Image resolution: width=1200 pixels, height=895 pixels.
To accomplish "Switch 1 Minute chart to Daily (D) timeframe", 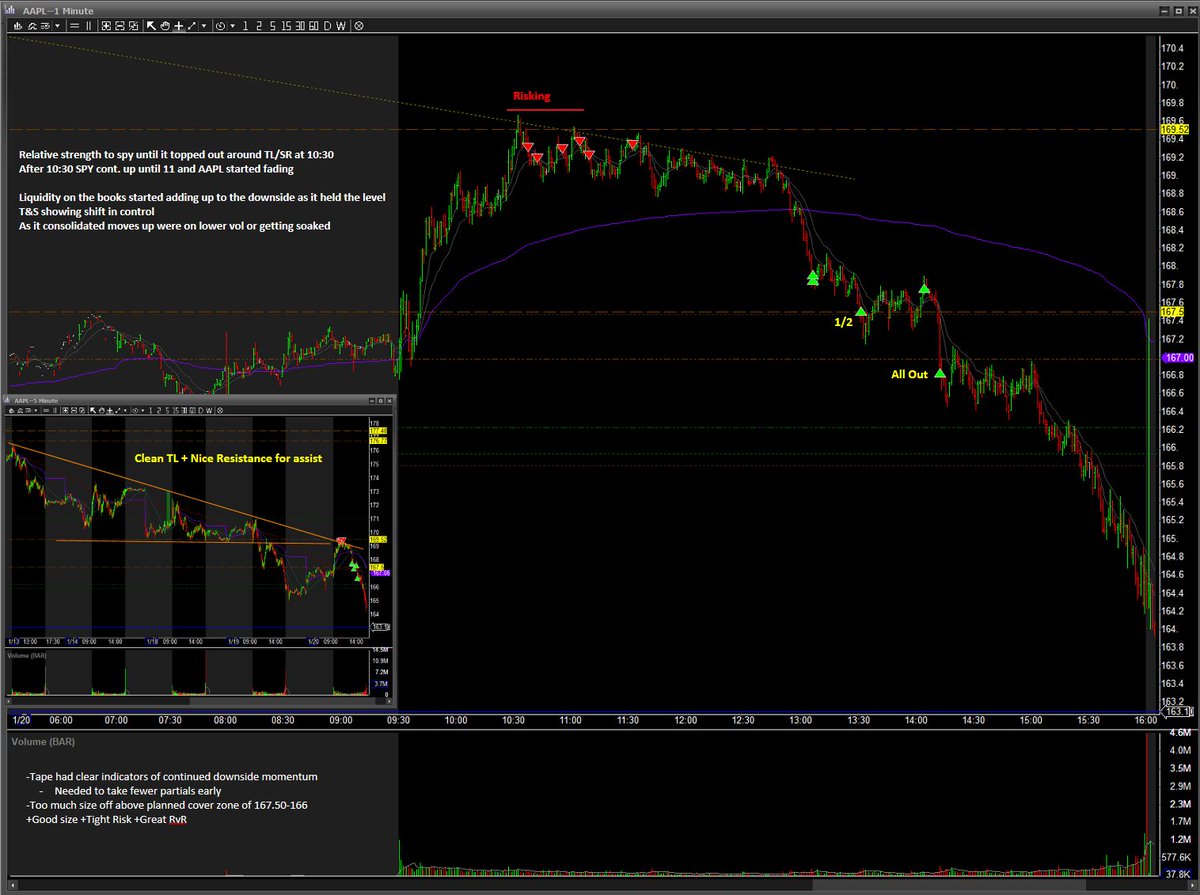I will [327, 26].
